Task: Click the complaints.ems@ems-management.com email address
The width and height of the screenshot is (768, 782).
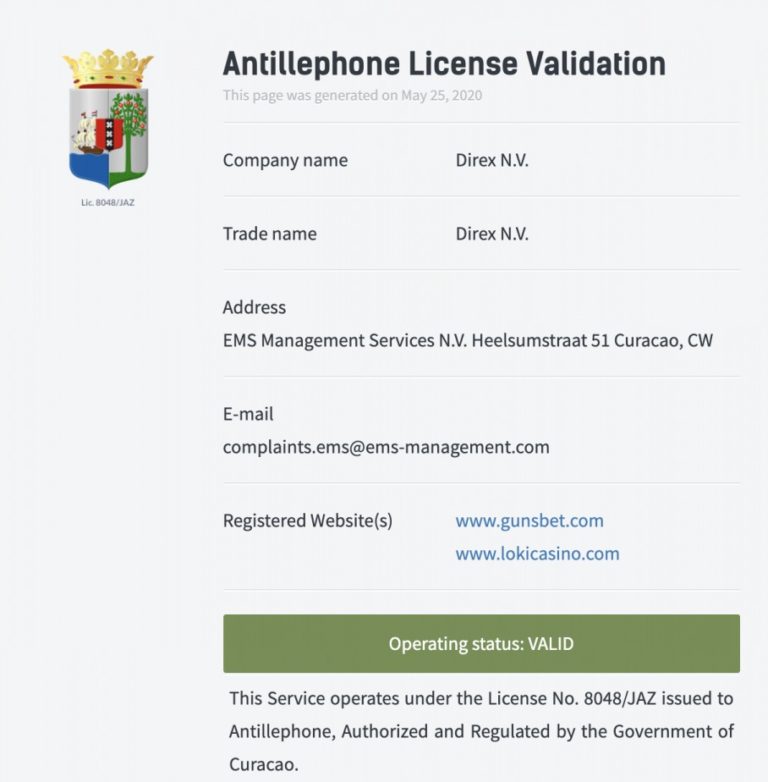Action: 386,447
